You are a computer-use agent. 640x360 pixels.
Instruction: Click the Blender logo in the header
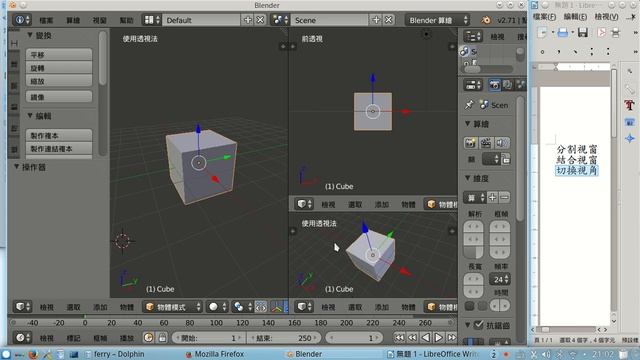[x=486, y=20]
